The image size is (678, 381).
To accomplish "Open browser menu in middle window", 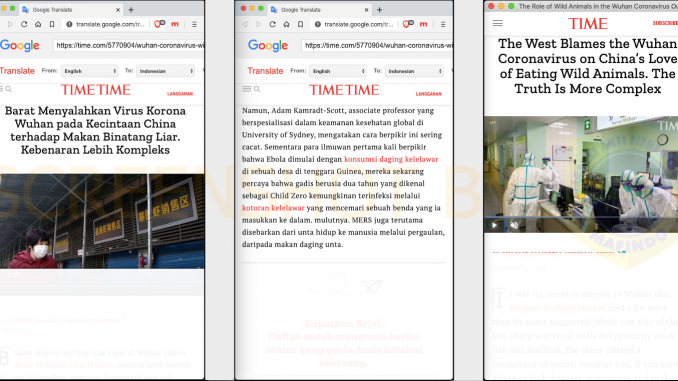I will [443, 24].
